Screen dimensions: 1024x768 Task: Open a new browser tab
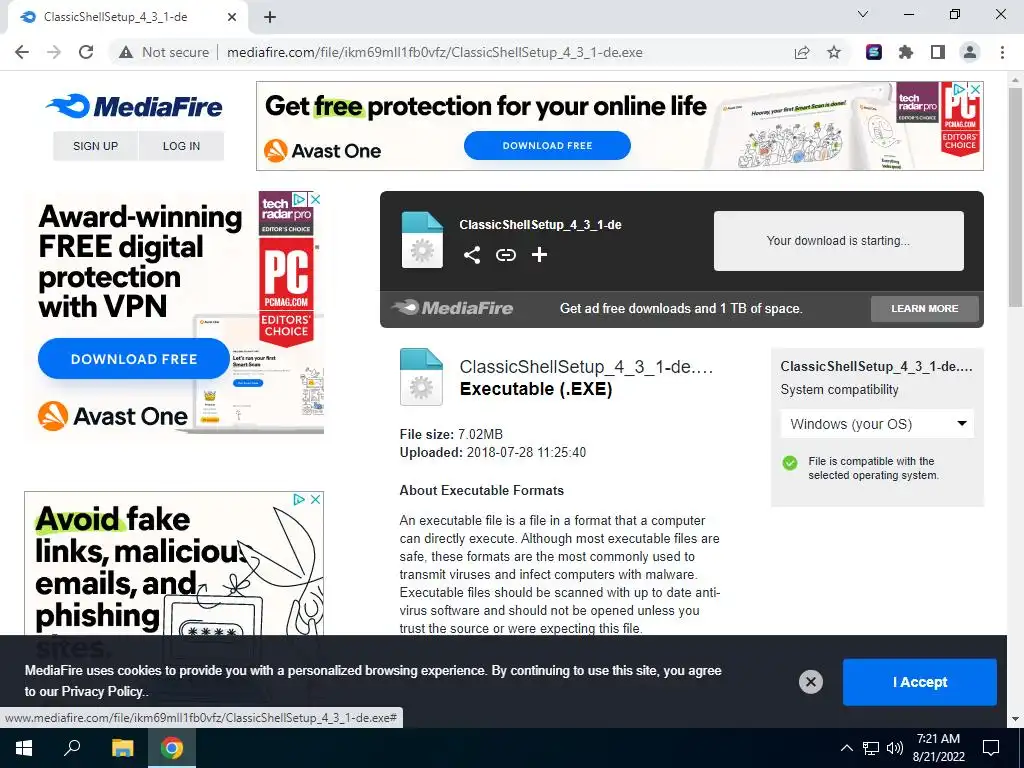[x=270, y=17]
